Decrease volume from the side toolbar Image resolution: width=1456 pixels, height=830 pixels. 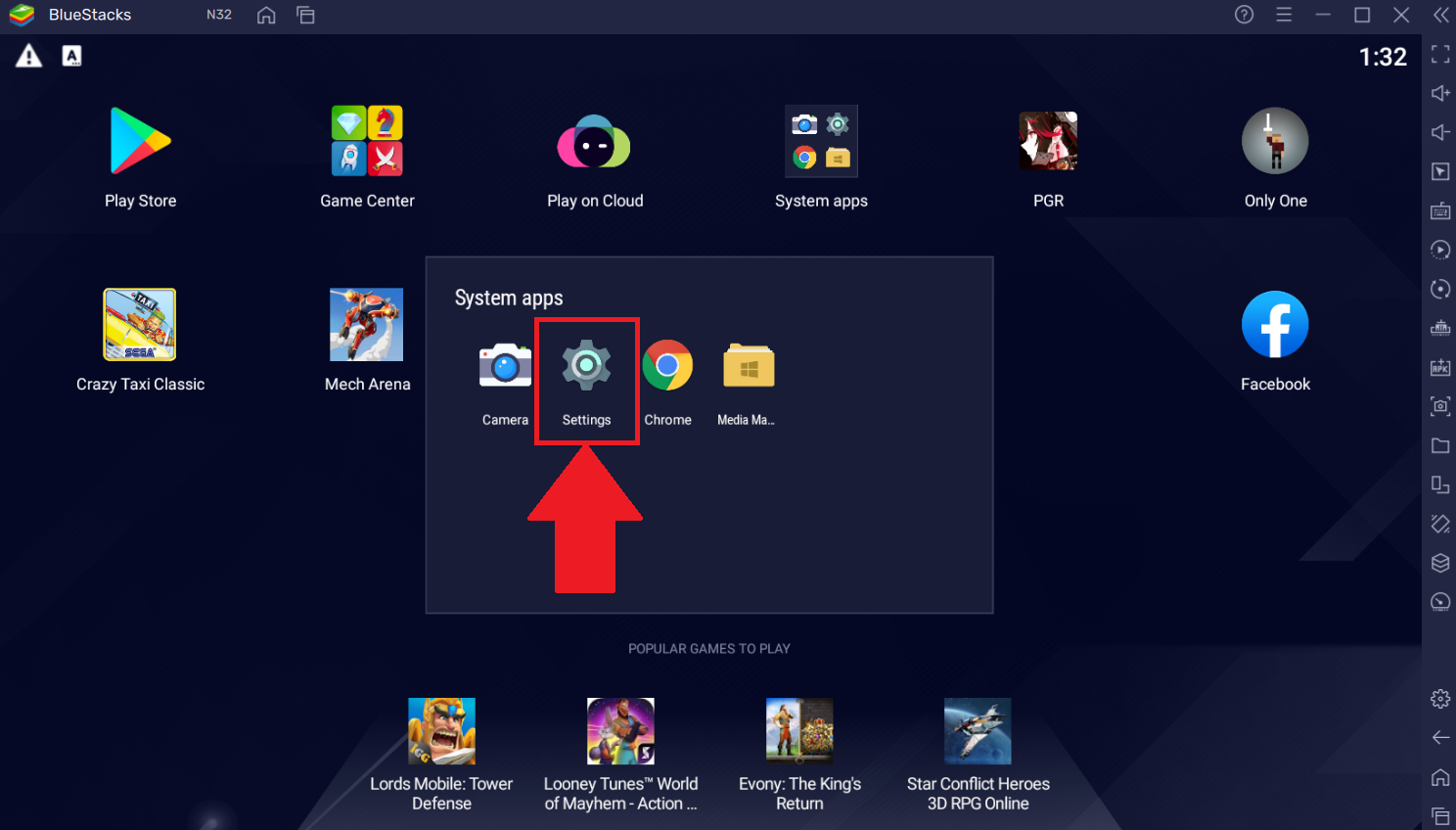(x=1440, y=132)
